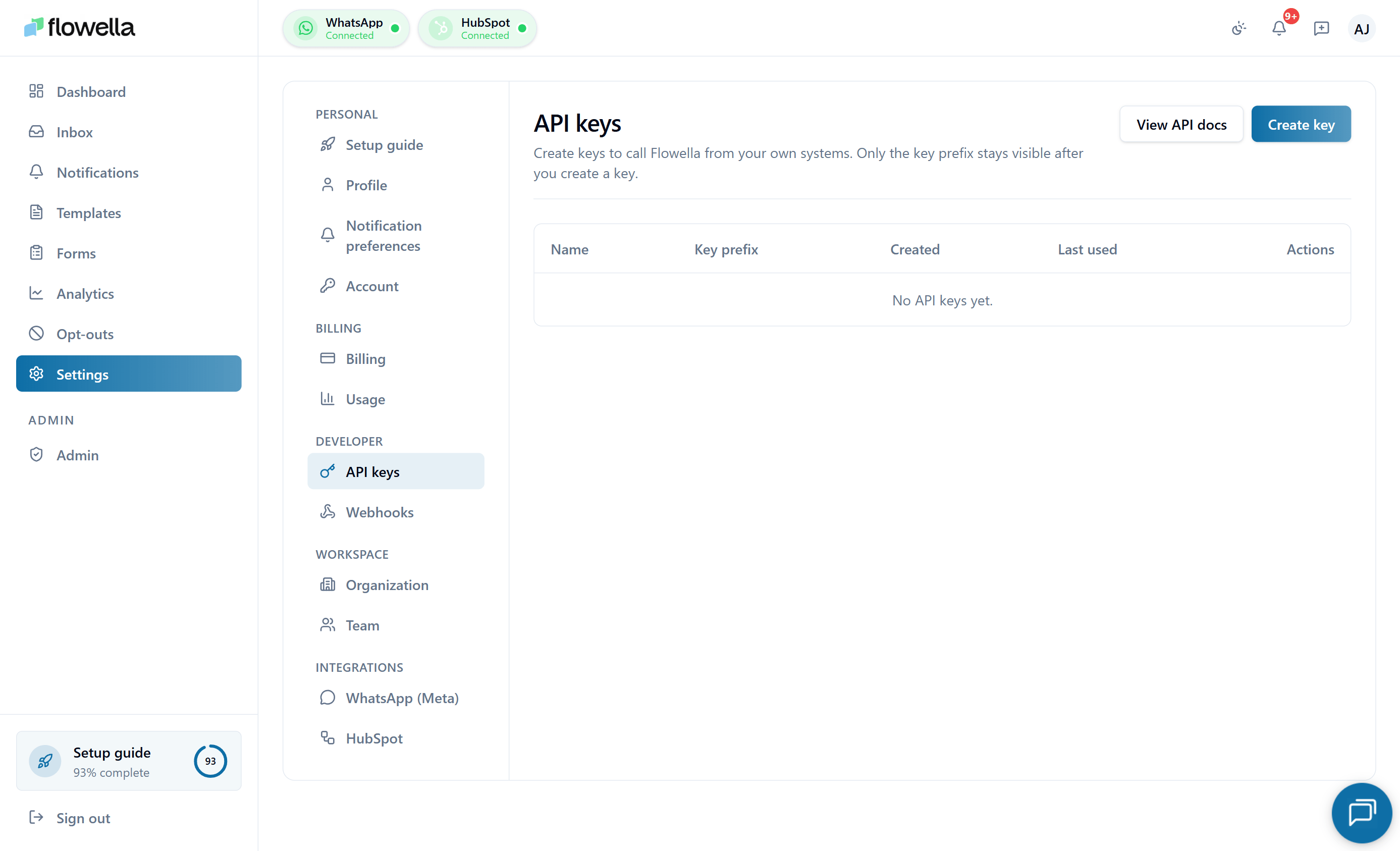Open the feedback message-plus icon
This screenshot has width=1400, height=851.
[x=1322, y=28]
